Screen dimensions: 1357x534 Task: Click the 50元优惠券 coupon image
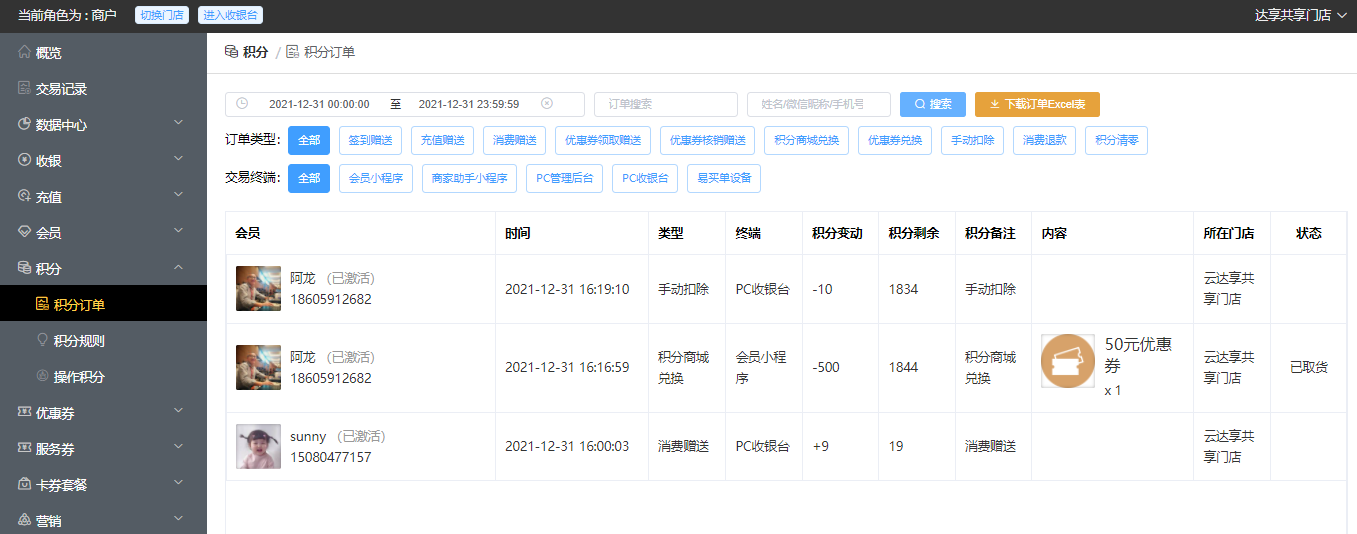coord(1068,360)
